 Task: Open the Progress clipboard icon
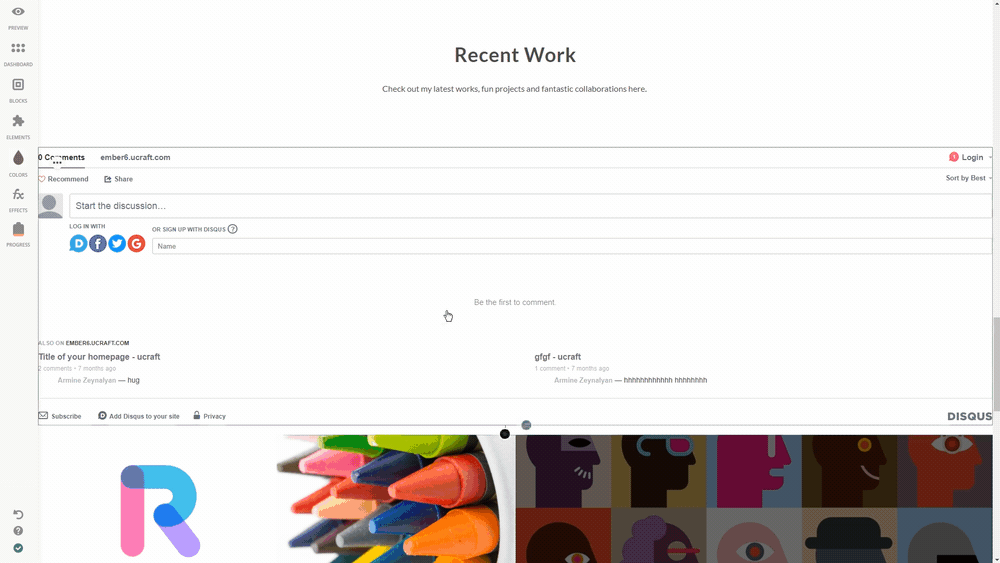point(18,229)
